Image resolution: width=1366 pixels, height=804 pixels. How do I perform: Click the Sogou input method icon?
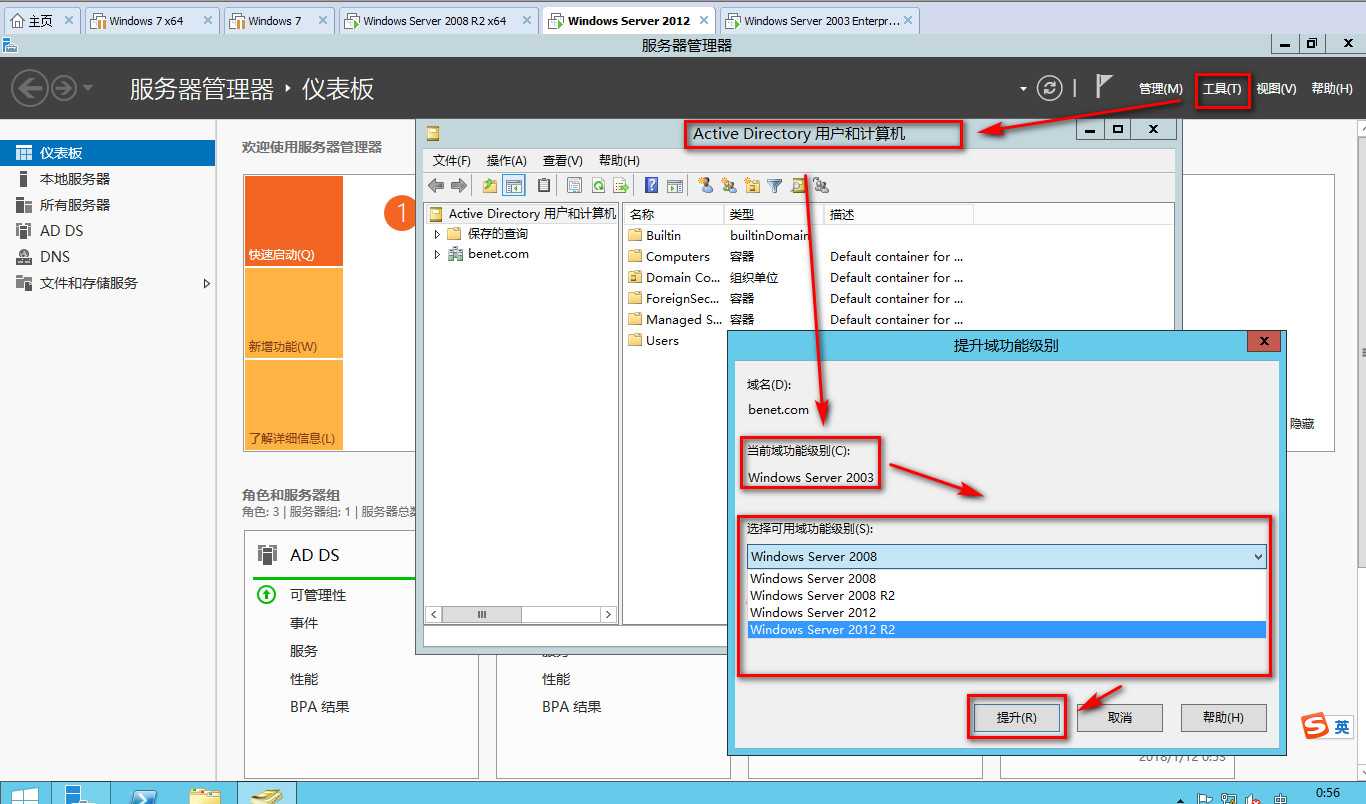[x=1315, y=727]
